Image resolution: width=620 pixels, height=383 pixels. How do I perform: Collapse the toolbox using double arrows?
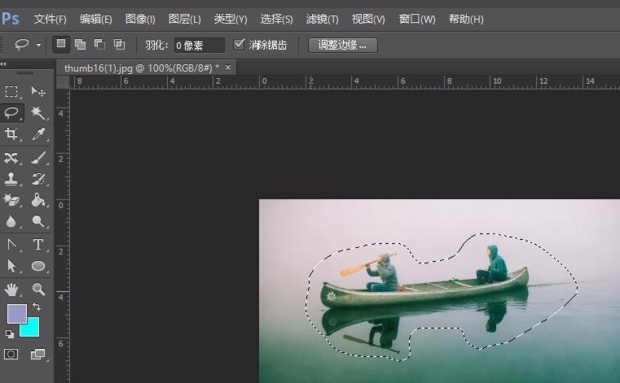pos(4,64)
